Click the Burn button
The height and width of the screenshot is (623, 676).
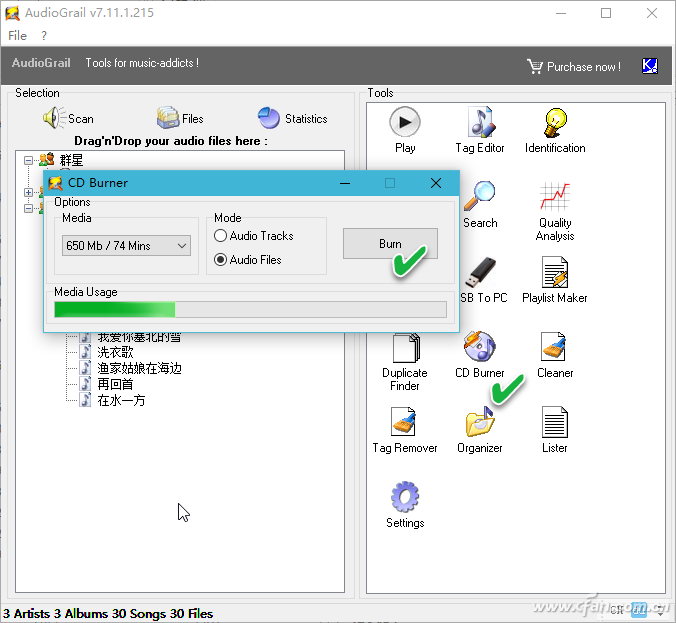(x=390, y=244)
